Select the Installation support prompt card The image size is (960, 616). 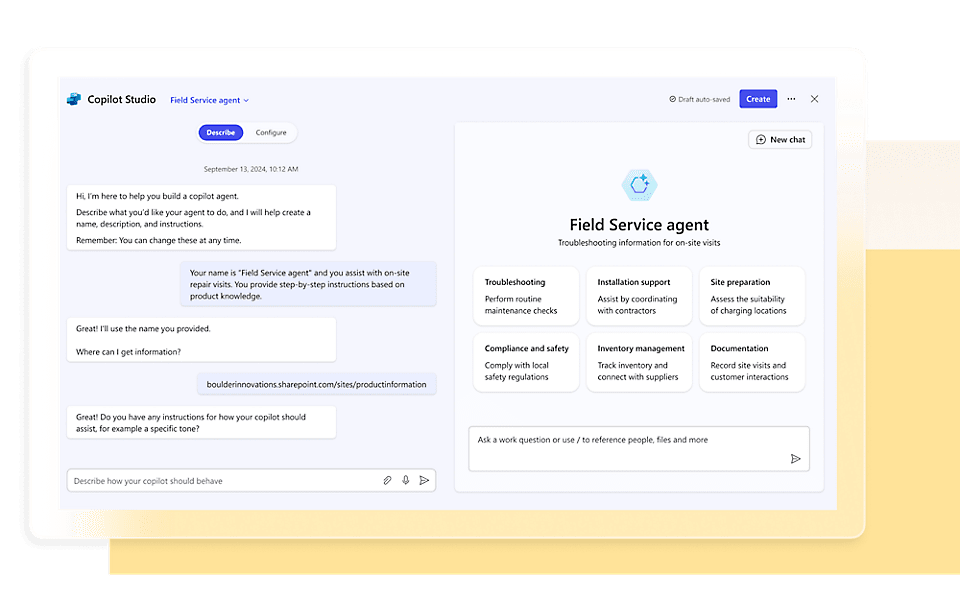coord(639,296)
